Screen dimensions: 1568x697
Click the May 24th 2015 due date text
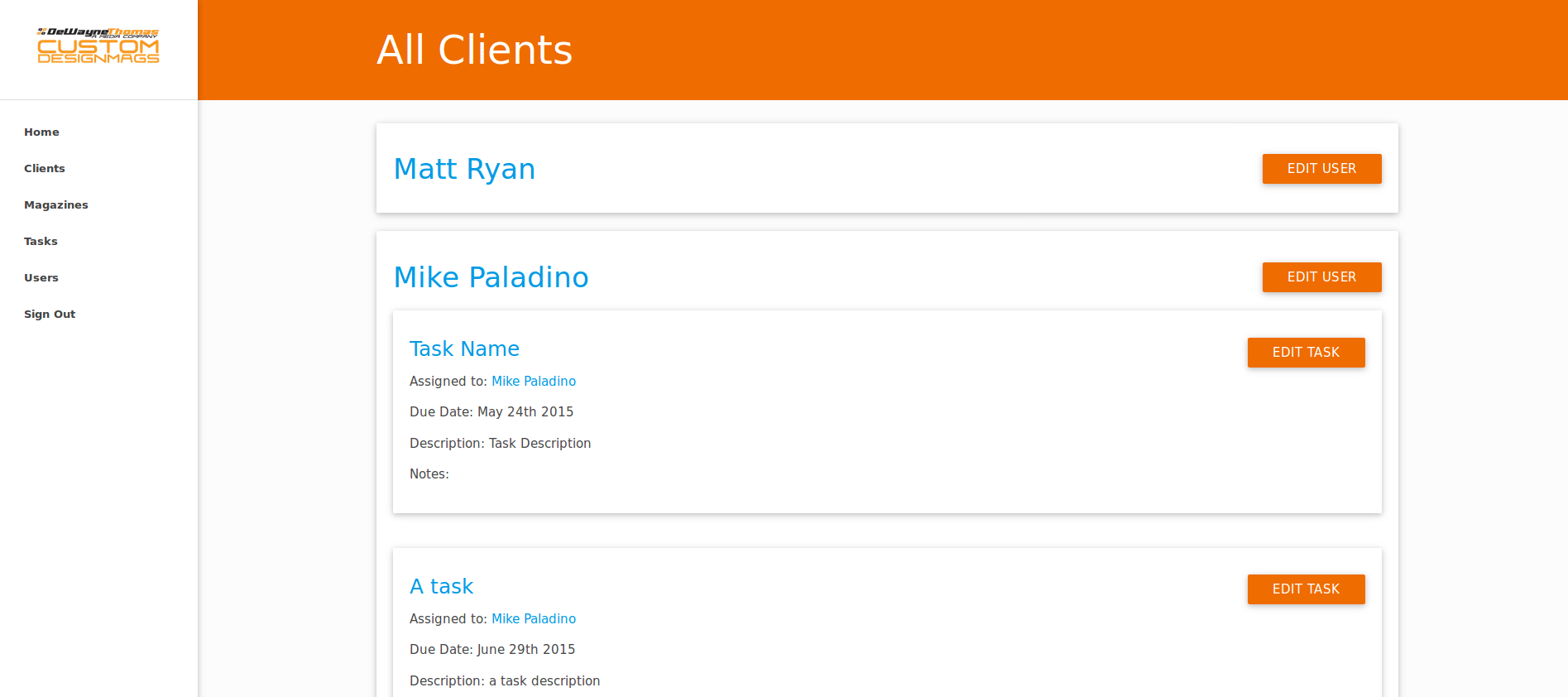[525, 412]
